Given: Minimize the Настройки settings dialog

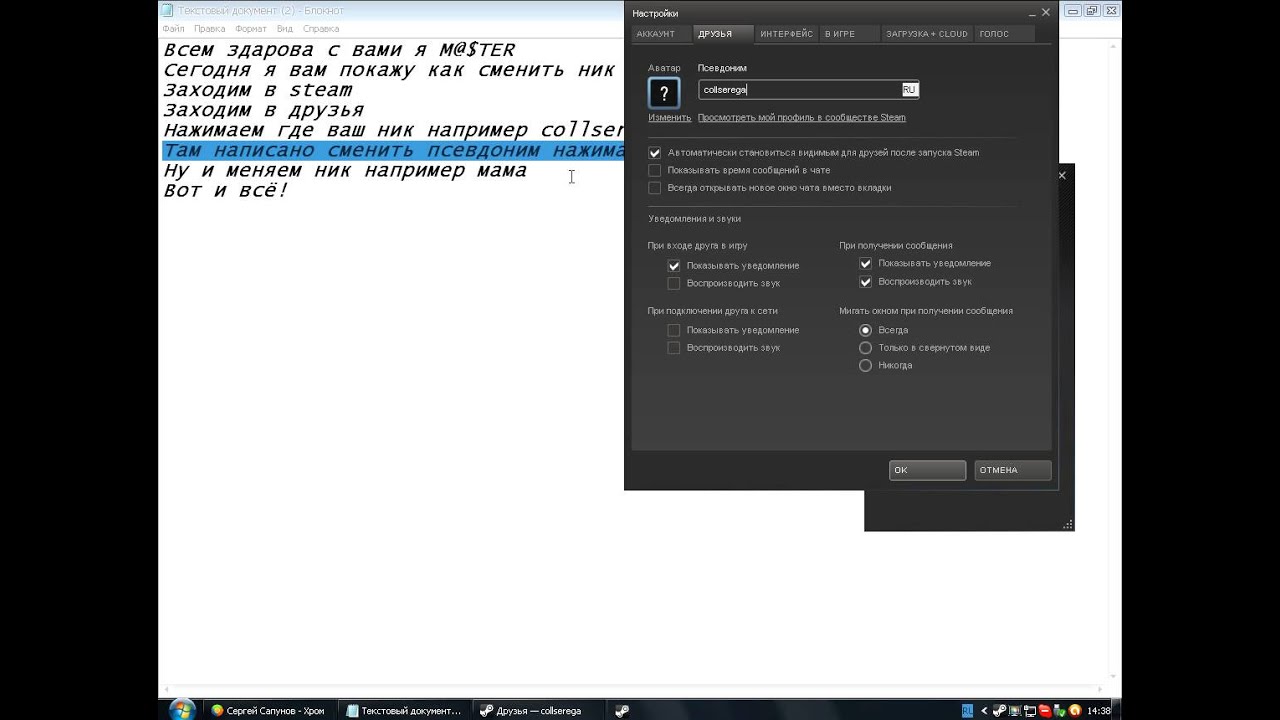Looking at the screenshot, I should [1033, 13].
